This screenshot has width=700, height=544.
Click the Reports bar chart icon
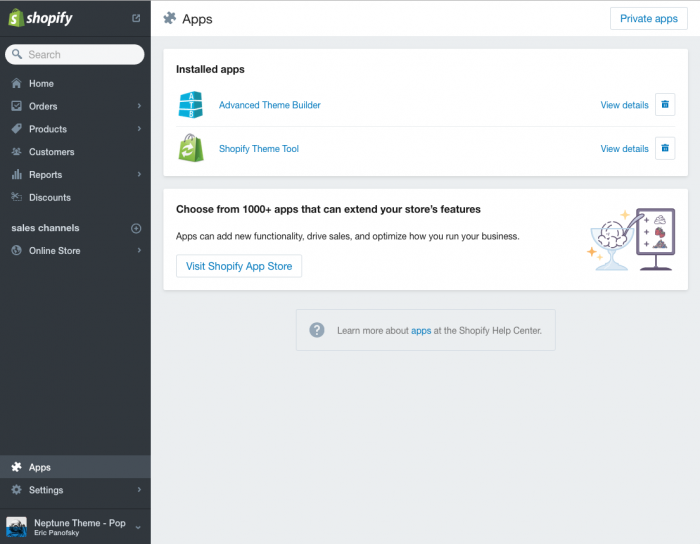(x=17, y=174)
